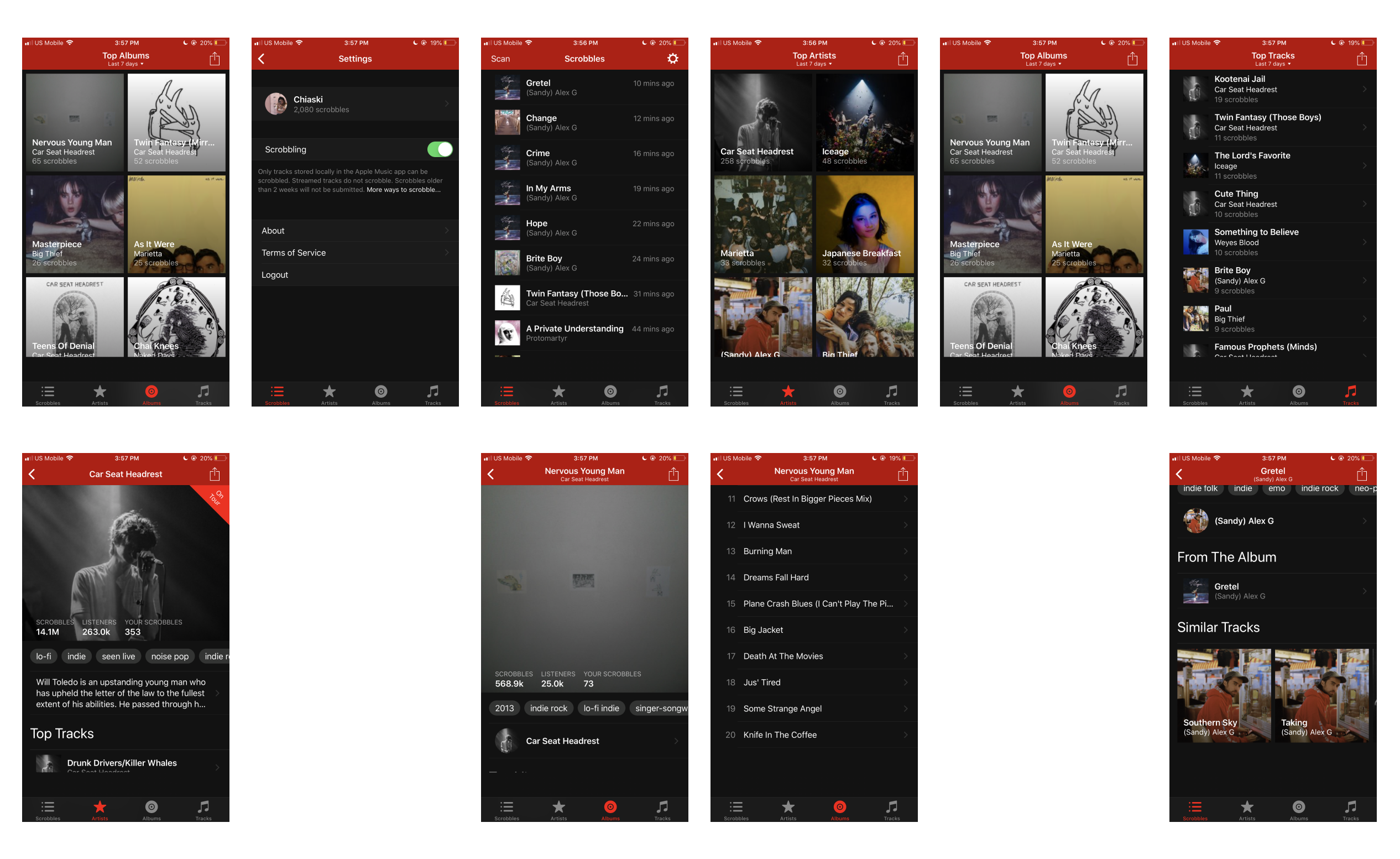Open period dropdown under Top Tracks title
The height and width of the screenshot is (859, 1400).
click(x=1273, y=64)
